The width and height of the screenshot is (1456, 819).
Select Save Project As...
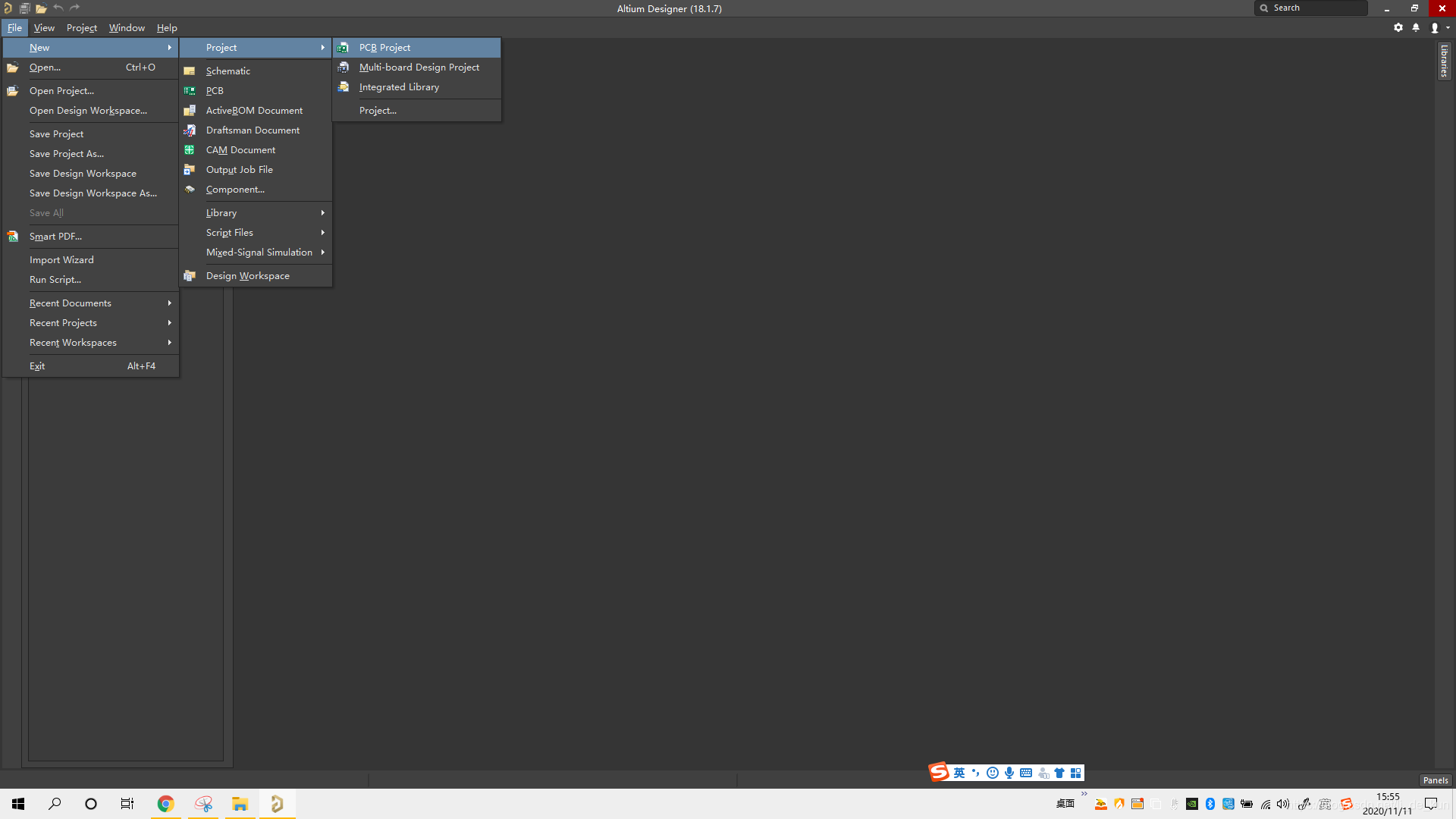(x=91, y=154)
